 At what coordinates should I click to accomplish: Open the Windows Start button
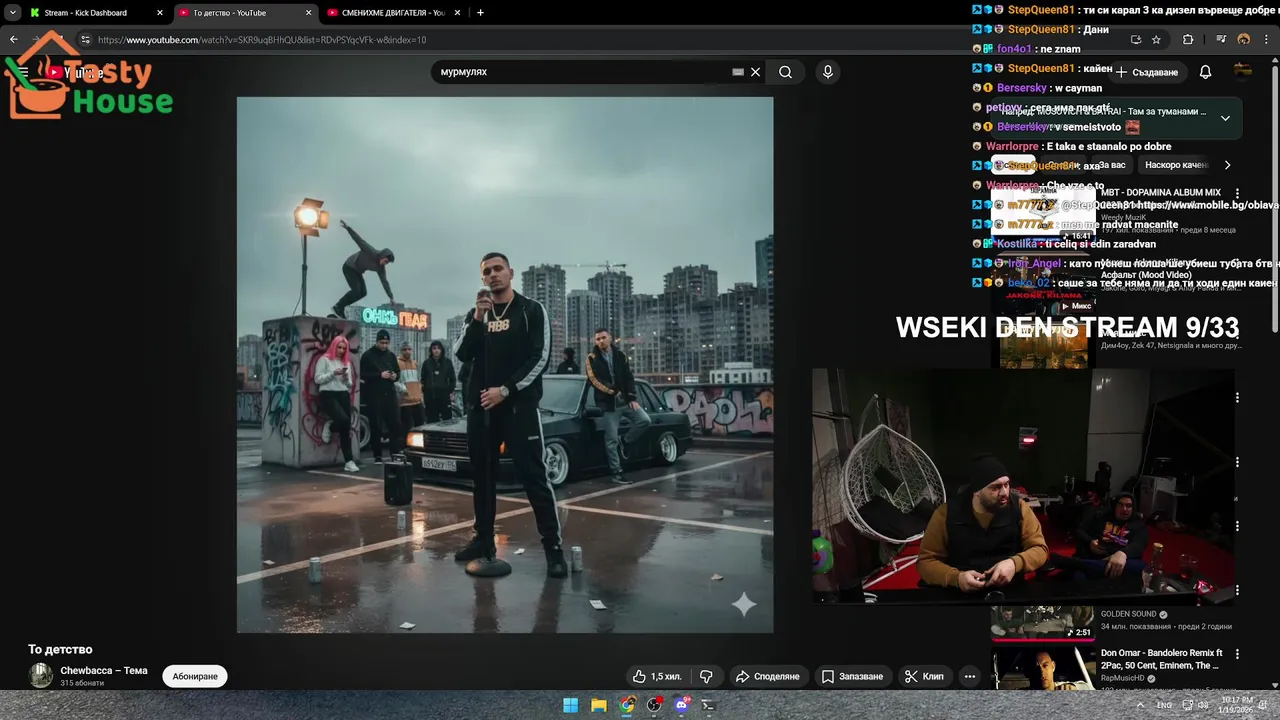pos(570,705)
